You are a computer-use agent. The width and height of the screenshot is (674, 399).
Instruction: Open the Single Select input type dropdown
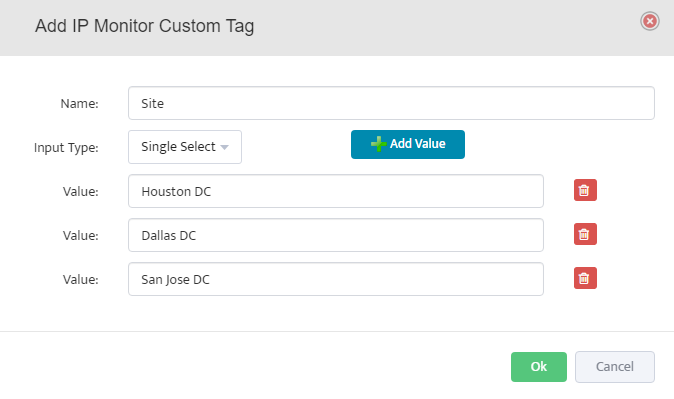click(x=185, y=147)
